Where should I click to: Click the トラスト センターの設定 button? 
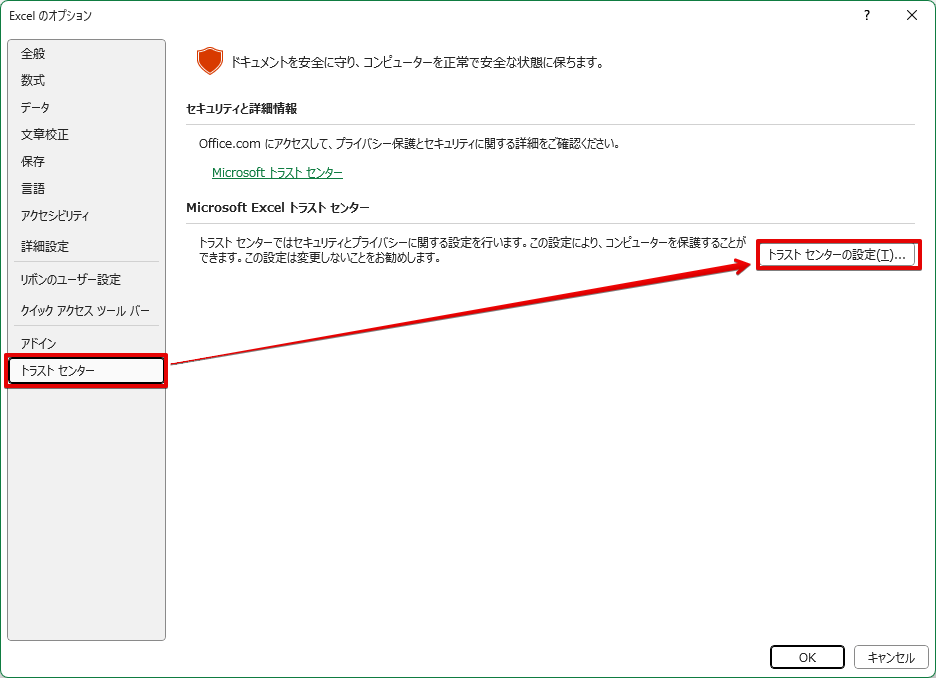[837, 255]
